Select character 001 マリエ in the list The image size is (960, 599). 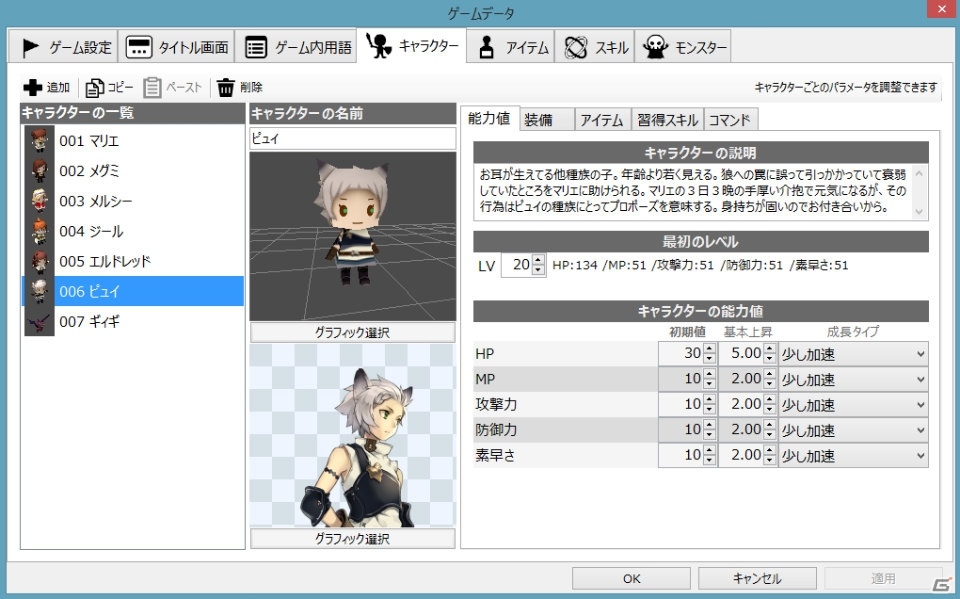[x=133, y=141]
